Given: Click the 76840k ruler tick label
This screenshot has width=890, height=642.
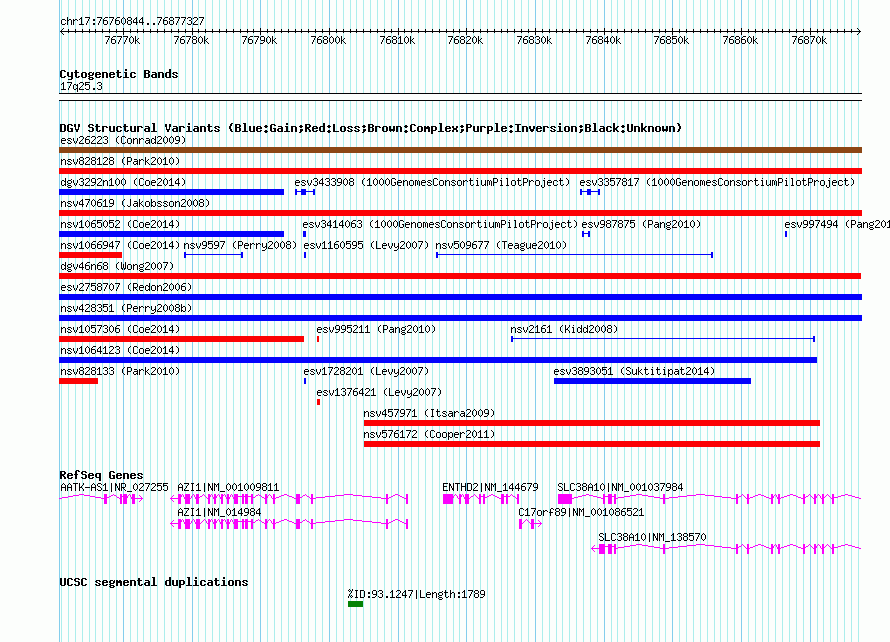Looking at the screenshot, I should [603, 40].
